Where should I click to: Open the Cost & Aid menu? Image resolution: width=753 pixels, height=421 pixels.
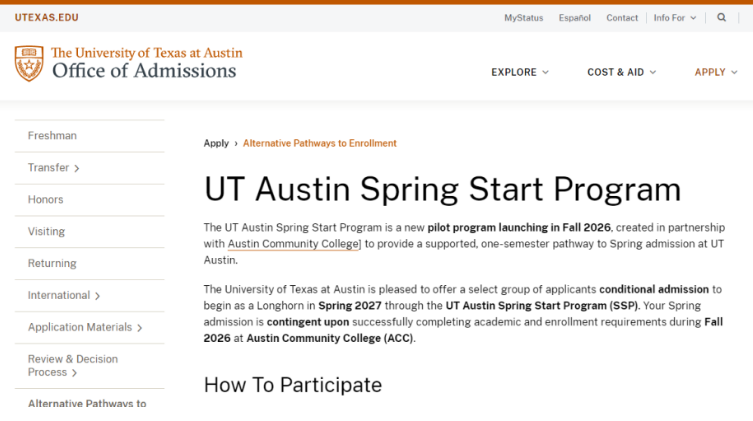621,72
